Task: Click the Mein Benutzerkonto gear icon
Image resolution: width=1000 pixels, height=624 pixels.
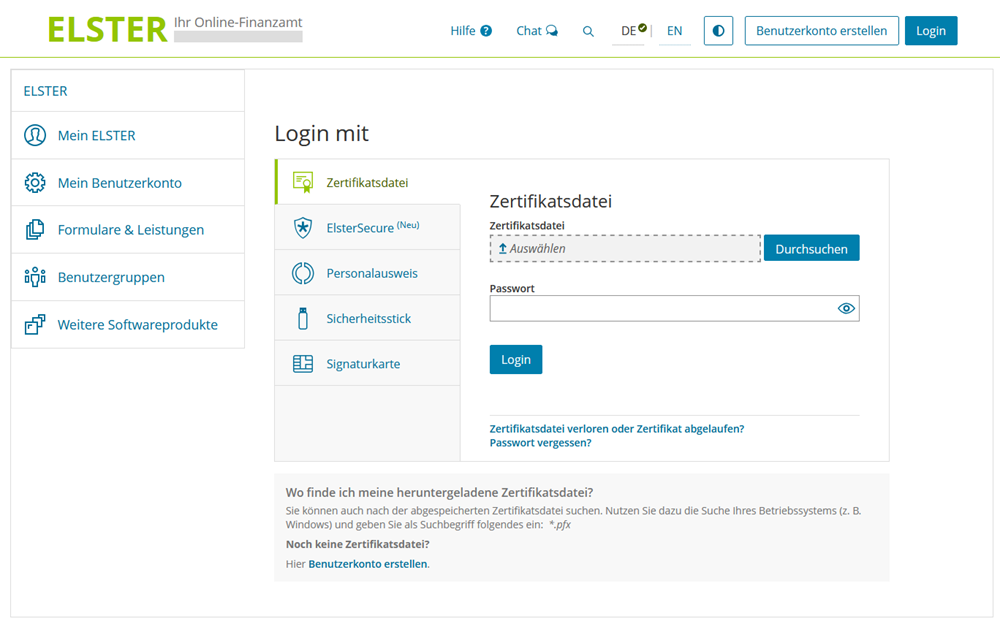Action: pyautogui.click(x=35, y=183)
